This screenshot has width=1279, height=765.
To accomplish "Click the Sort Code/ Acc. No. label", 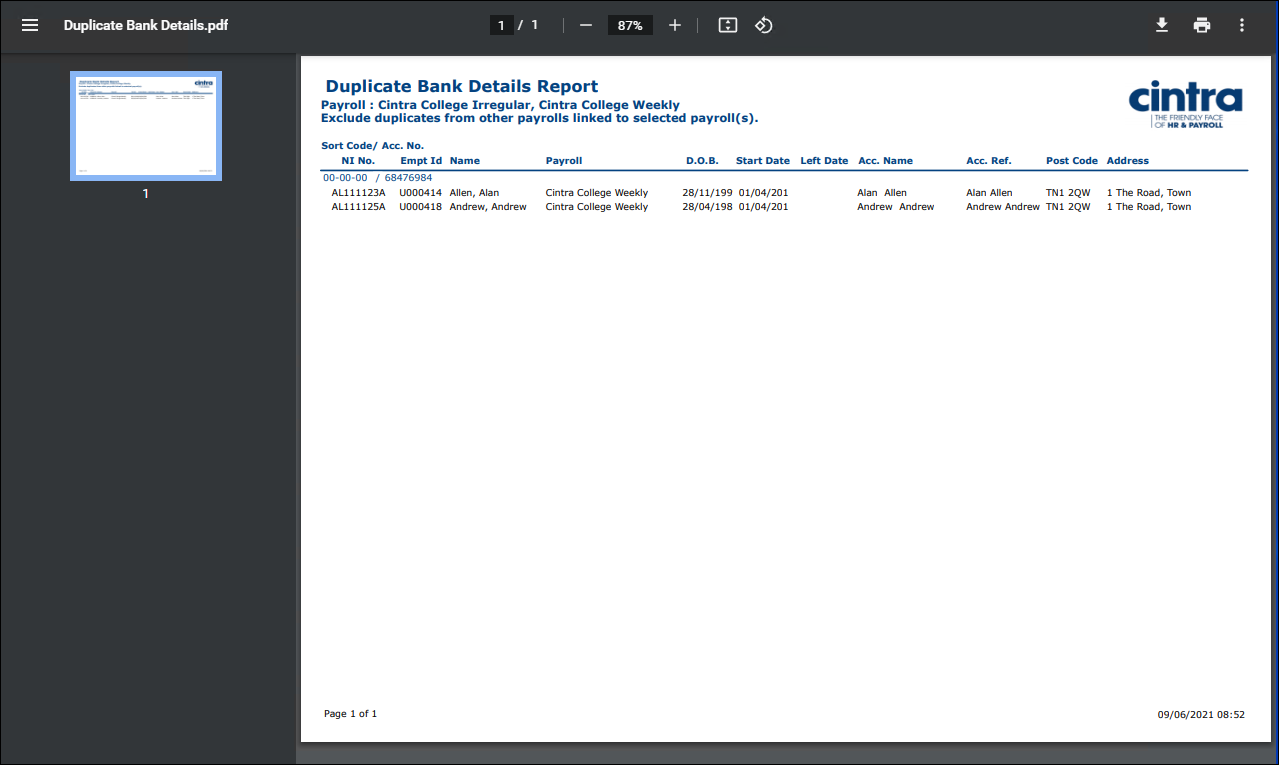I will tap(373, 146).
